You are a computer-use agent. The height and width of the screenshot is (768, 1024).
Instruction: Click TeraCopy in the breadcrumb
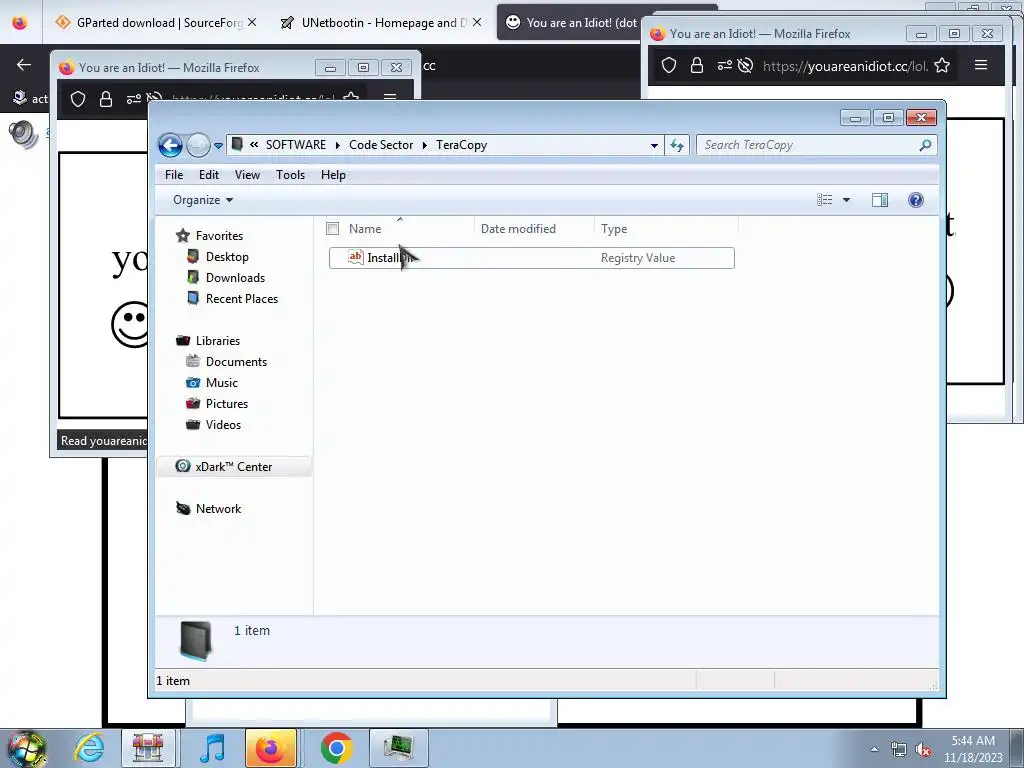click(461, 145)
